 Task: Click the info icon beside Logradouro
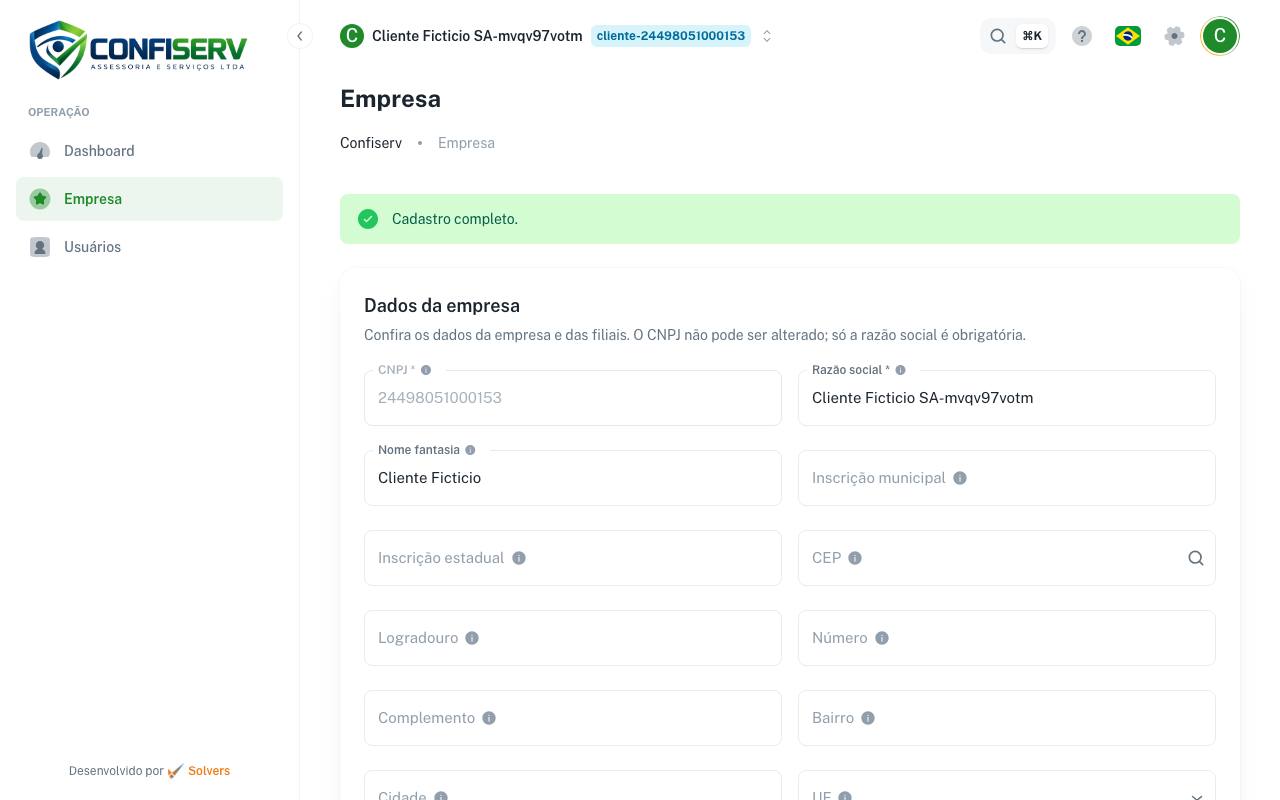click(472, 638)
